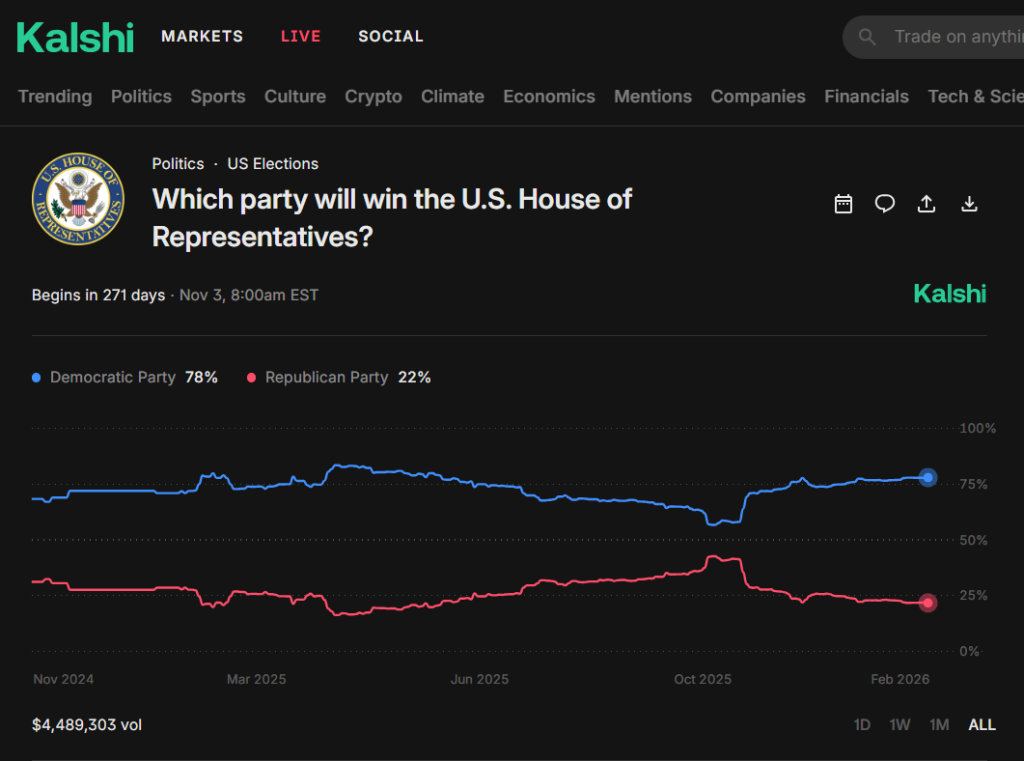Select the 1M chart range
Screen dimensions: 1024x761
[x=939, y=724]
